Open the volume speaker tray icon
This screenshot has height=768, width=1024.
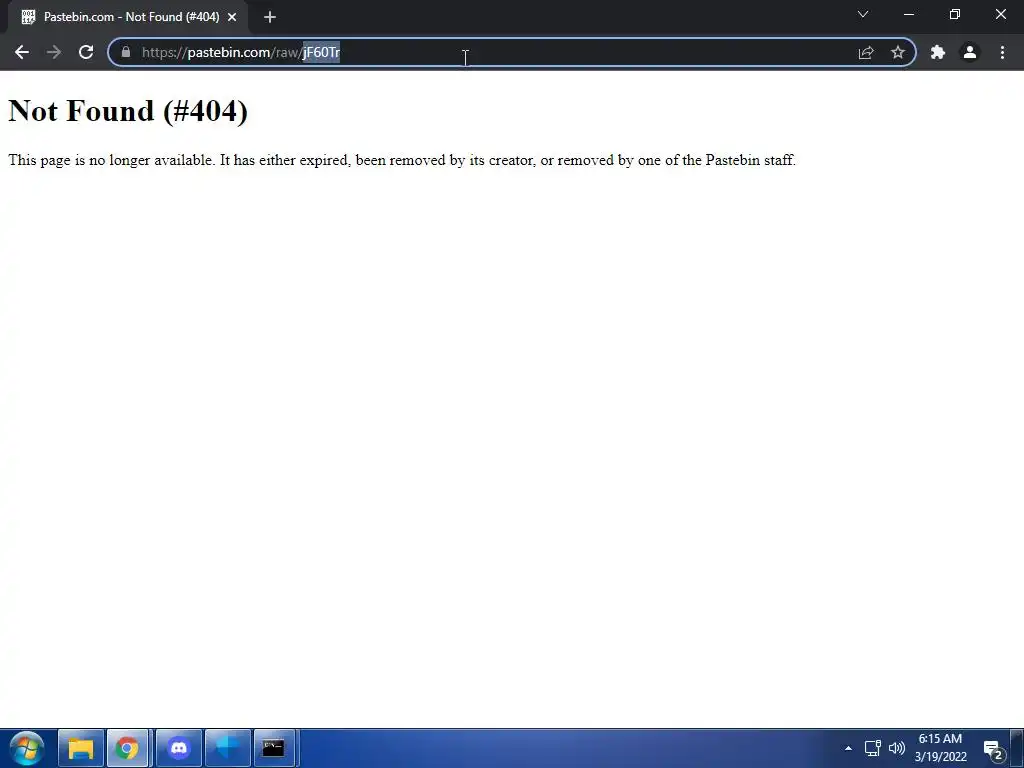click(x=897, y=748)
